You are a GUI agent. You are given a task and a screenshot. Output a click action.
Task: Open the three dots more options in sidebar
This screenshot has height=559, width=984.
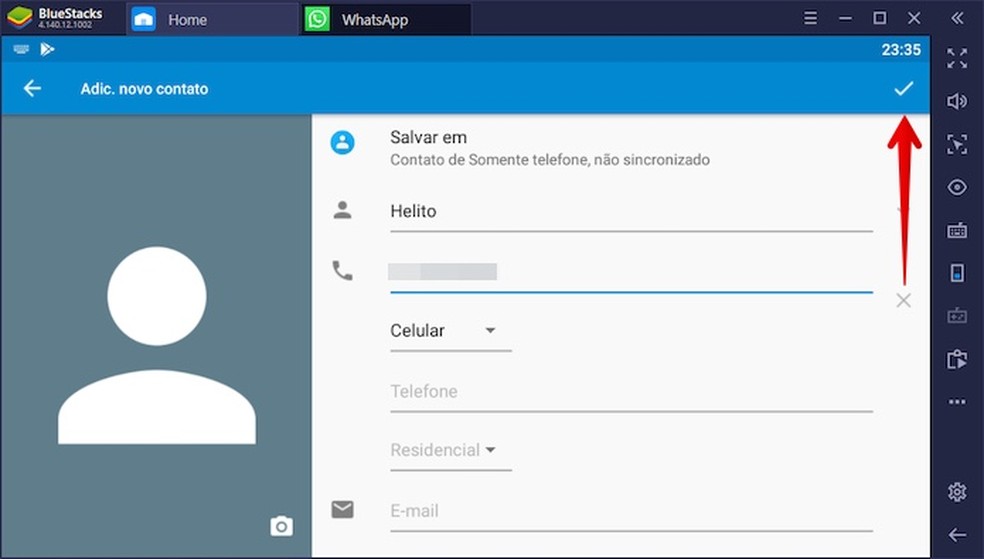[x=957, y=402]
